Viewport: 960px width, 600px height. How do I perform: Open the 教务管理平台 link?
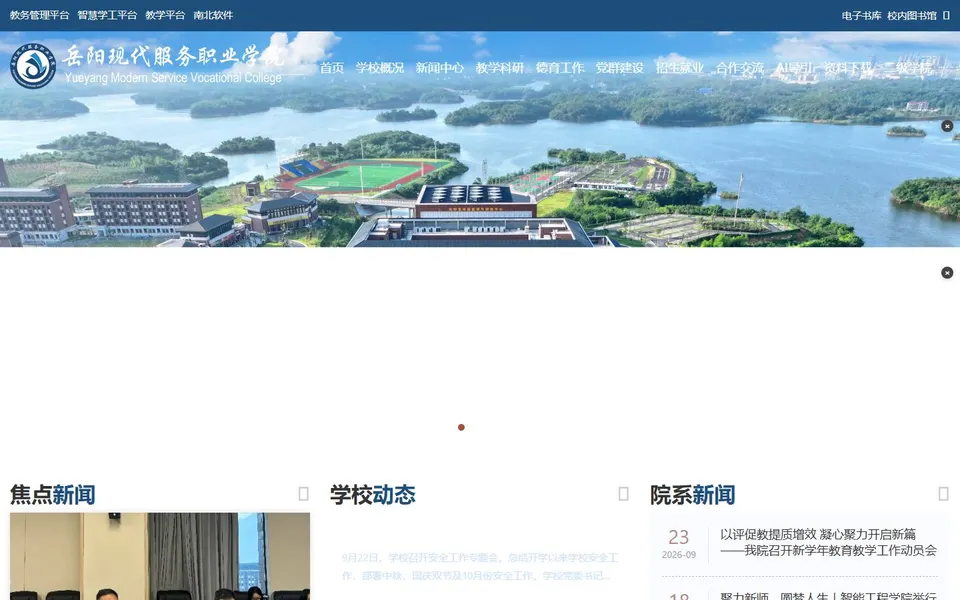pos(40,15)
